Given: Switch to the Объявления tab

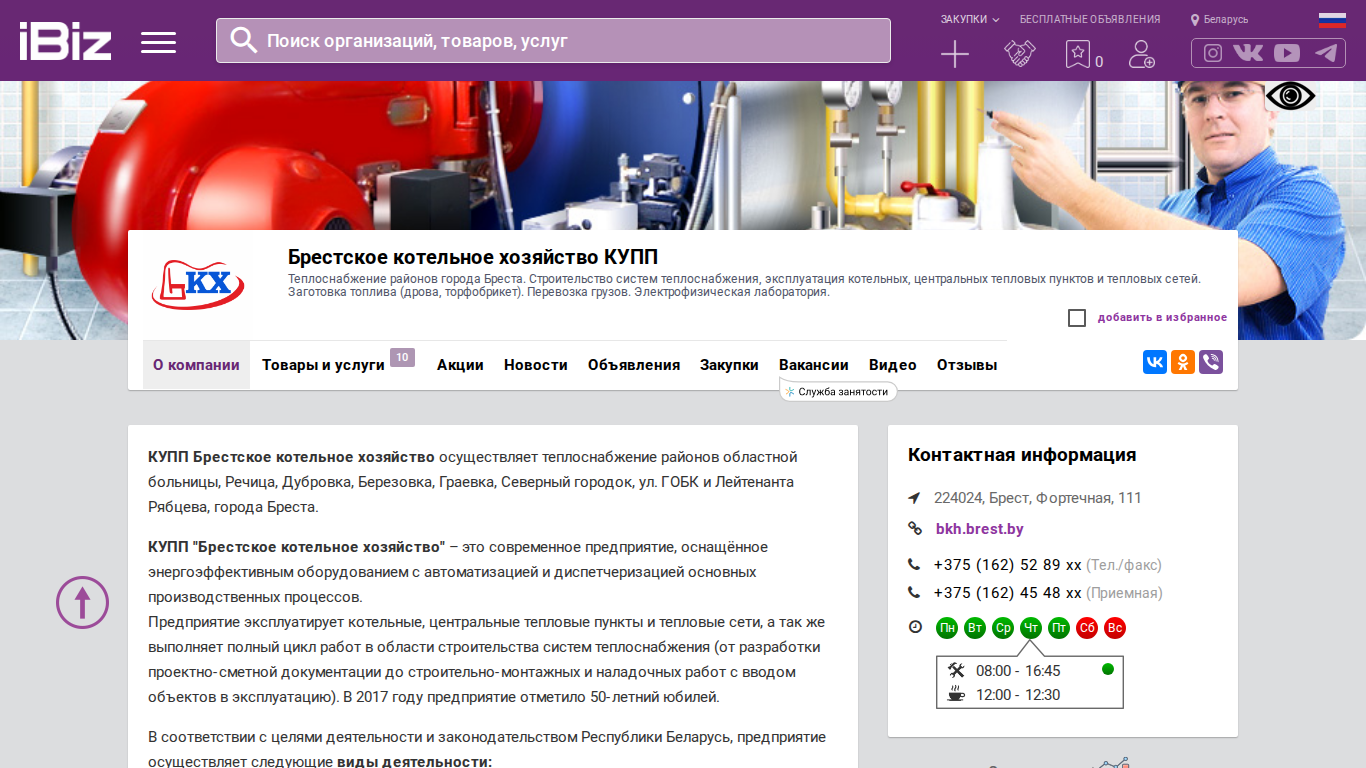Looking at the screenshot, I should [634, 365].
